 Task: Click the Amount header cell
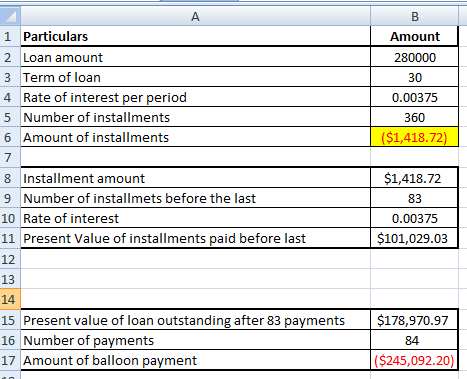[414, 36]
